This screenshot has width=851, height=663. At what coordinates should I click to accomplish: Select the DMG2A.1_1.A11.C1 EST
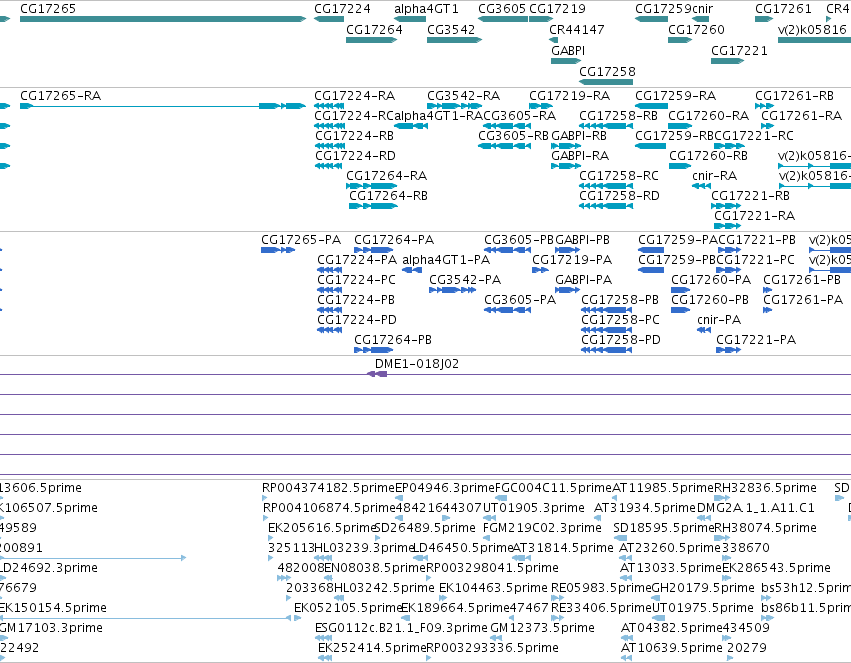coord(704,518)
